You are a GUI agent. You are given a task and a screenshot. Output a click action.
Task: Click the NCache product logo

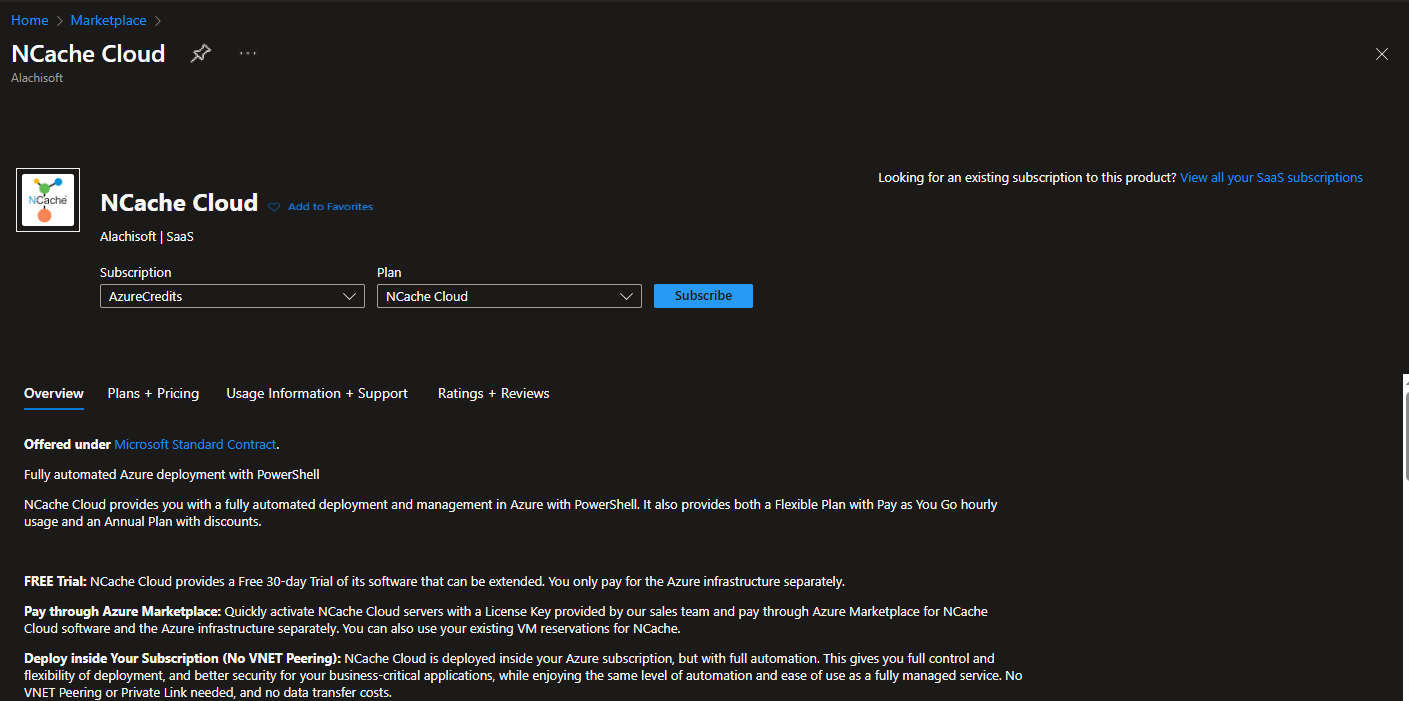coord(48,200)
